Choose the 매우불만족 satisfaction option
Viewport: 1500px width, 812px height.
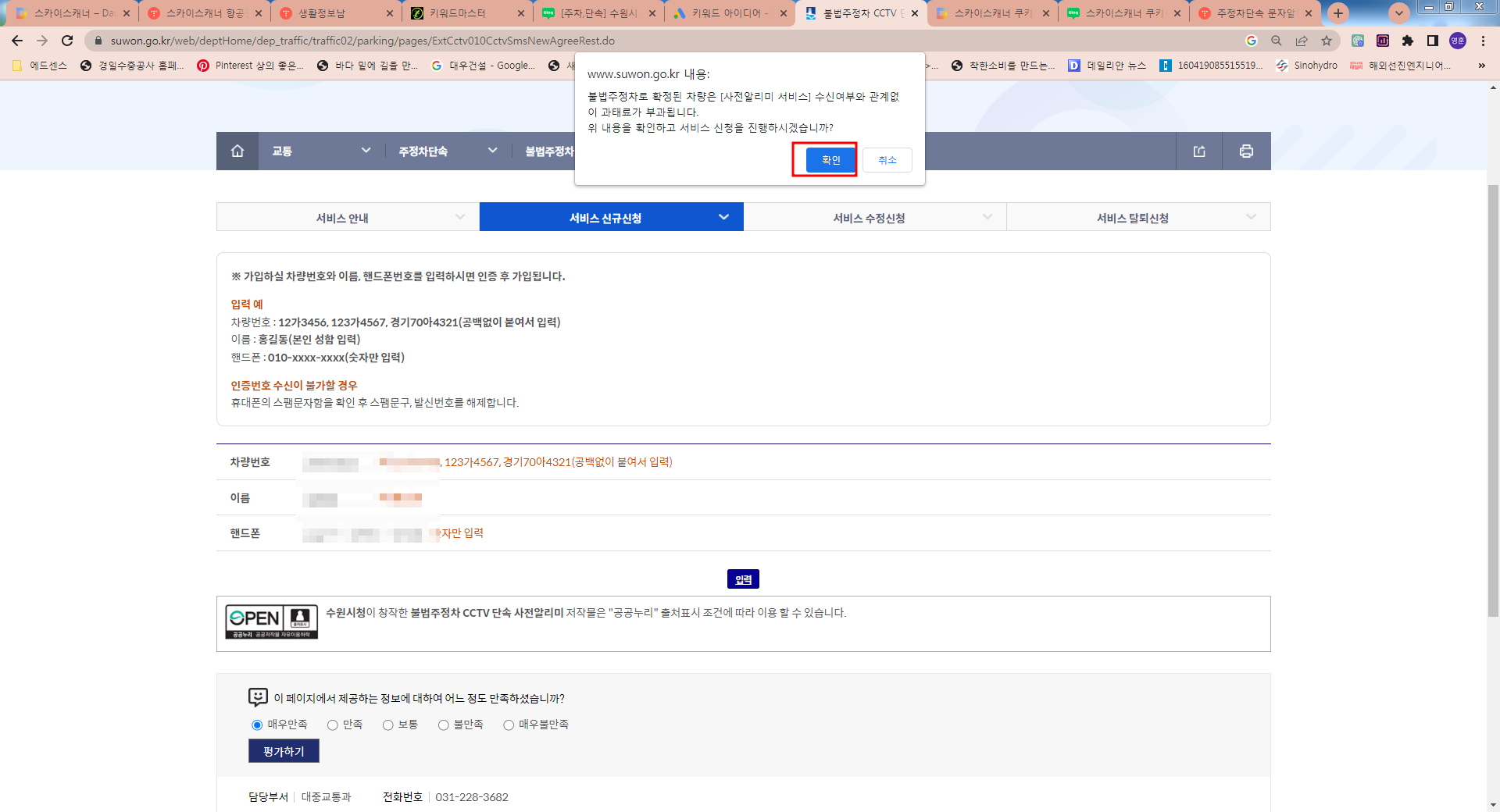coord(507,725)
